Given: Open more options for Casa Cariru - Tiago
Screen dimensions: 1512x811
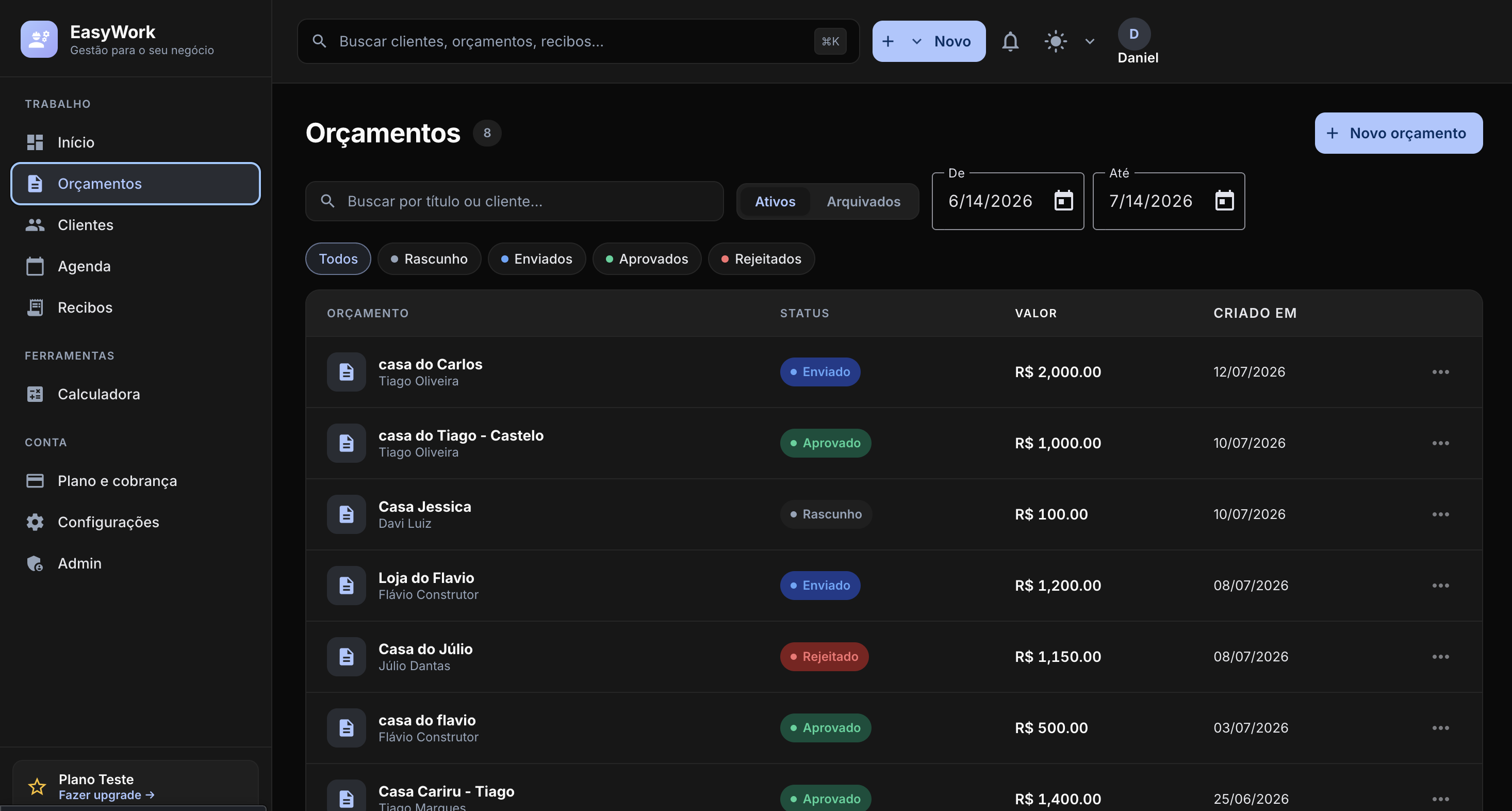Looking at the screenshot, I should coord(1440,799).
